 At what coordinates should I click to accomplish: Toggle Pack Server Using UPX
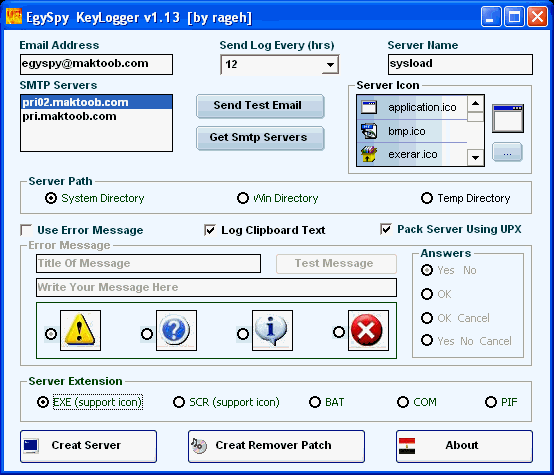(x=385, y=229)
